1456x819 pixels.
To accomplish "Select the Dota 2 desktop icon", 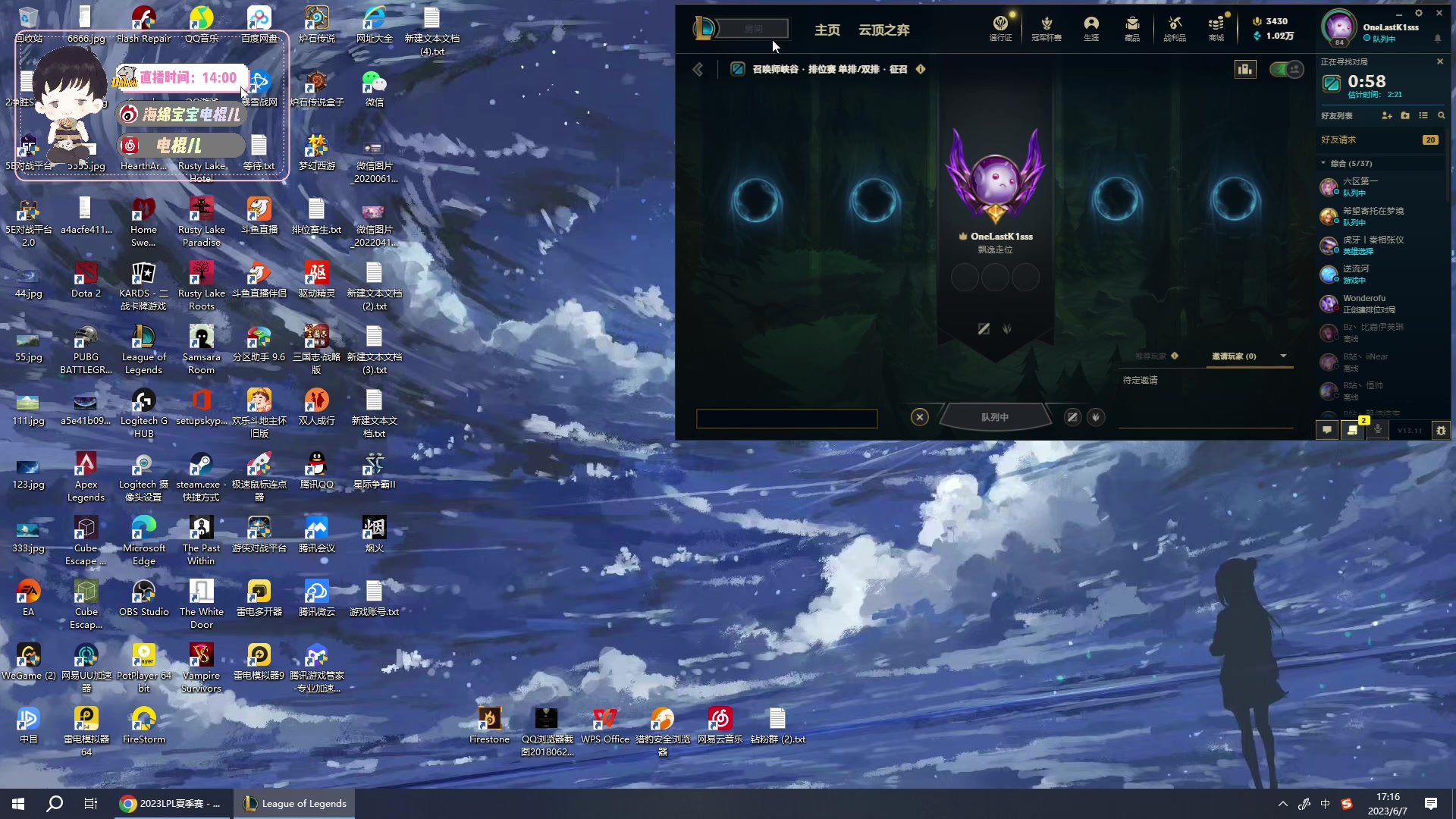I will pyautogui.click(x=86, y=281).
